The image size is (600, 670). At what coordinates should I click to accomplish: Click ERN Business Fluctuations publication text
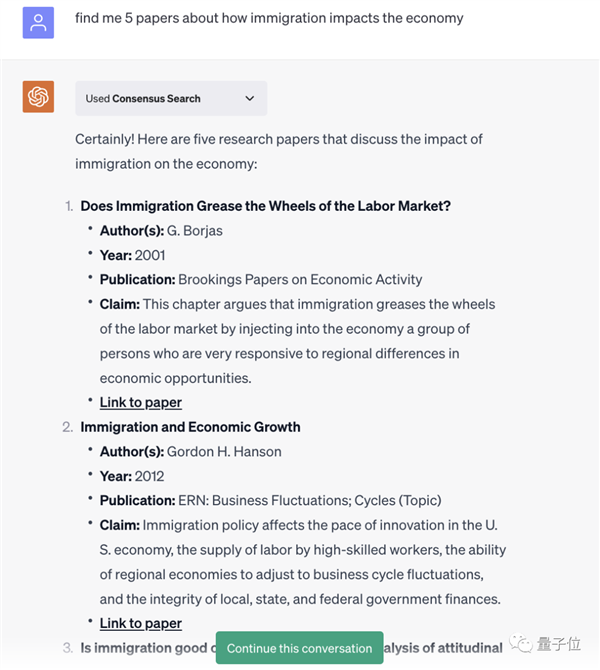pos(309,500)
